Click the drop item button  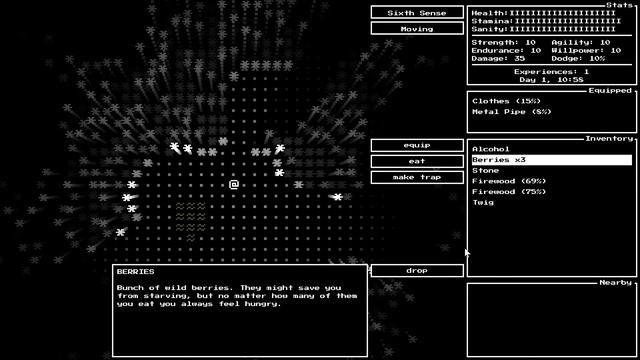pos(417,271)
